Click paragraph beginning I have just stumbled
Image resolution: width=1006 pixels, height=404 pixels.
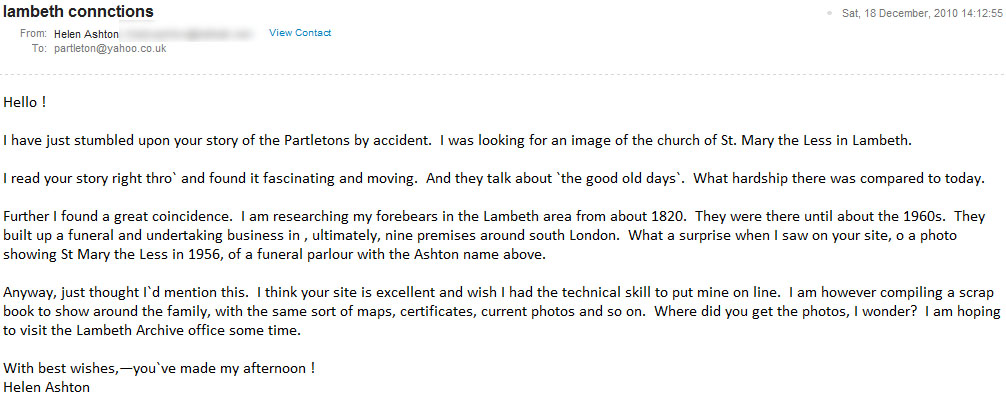(457, 141)
